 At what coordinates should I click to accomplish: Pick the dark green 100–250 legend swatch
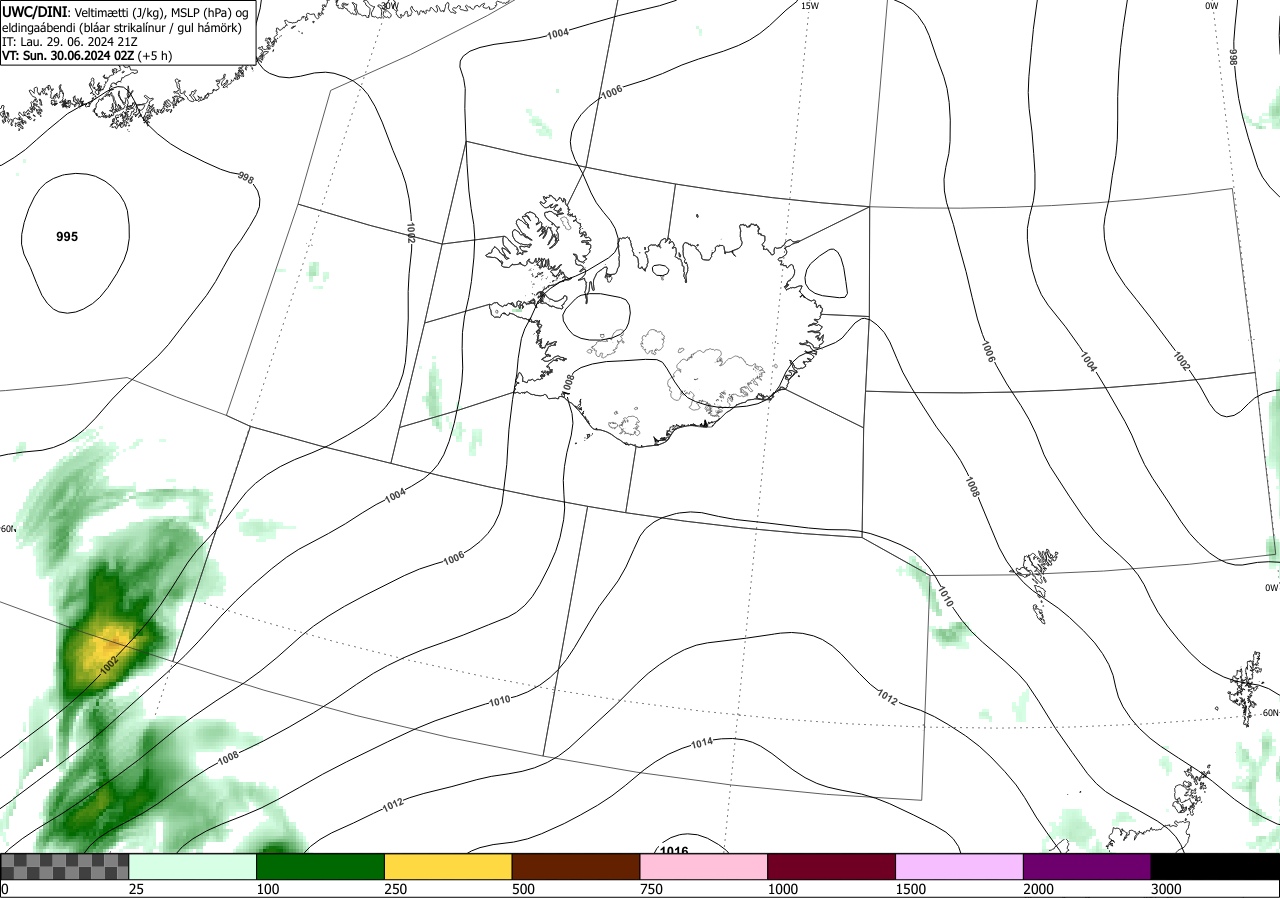321,866
